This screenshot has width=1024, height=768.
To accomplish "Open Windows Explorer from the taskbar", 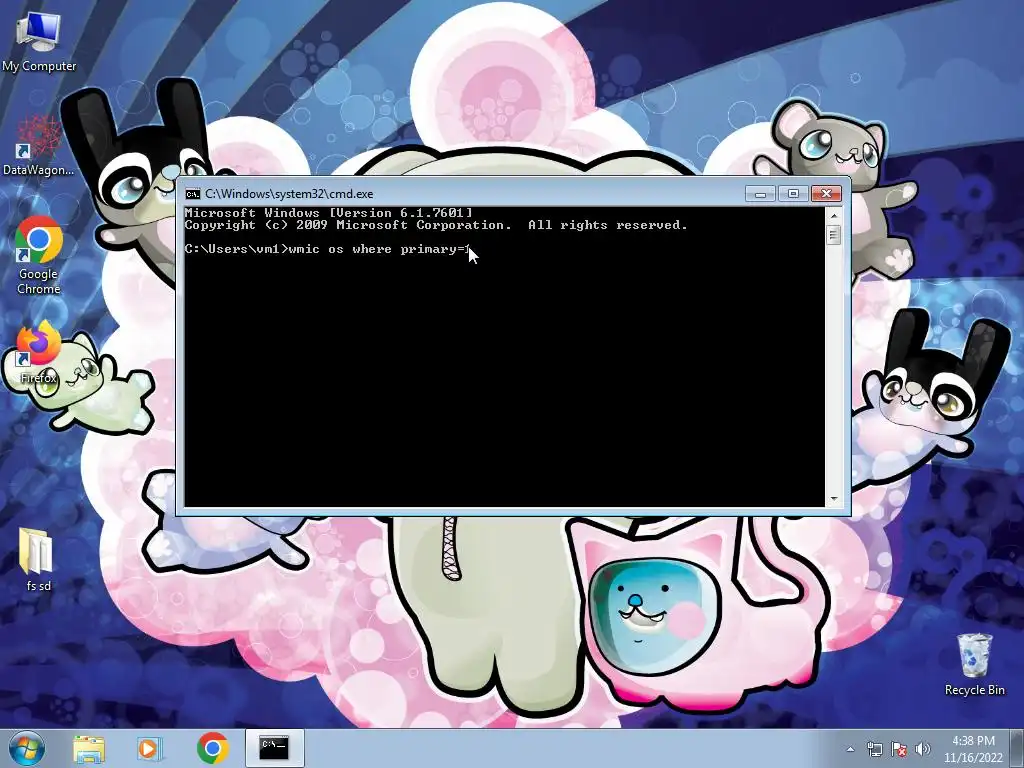I will 89,748.
